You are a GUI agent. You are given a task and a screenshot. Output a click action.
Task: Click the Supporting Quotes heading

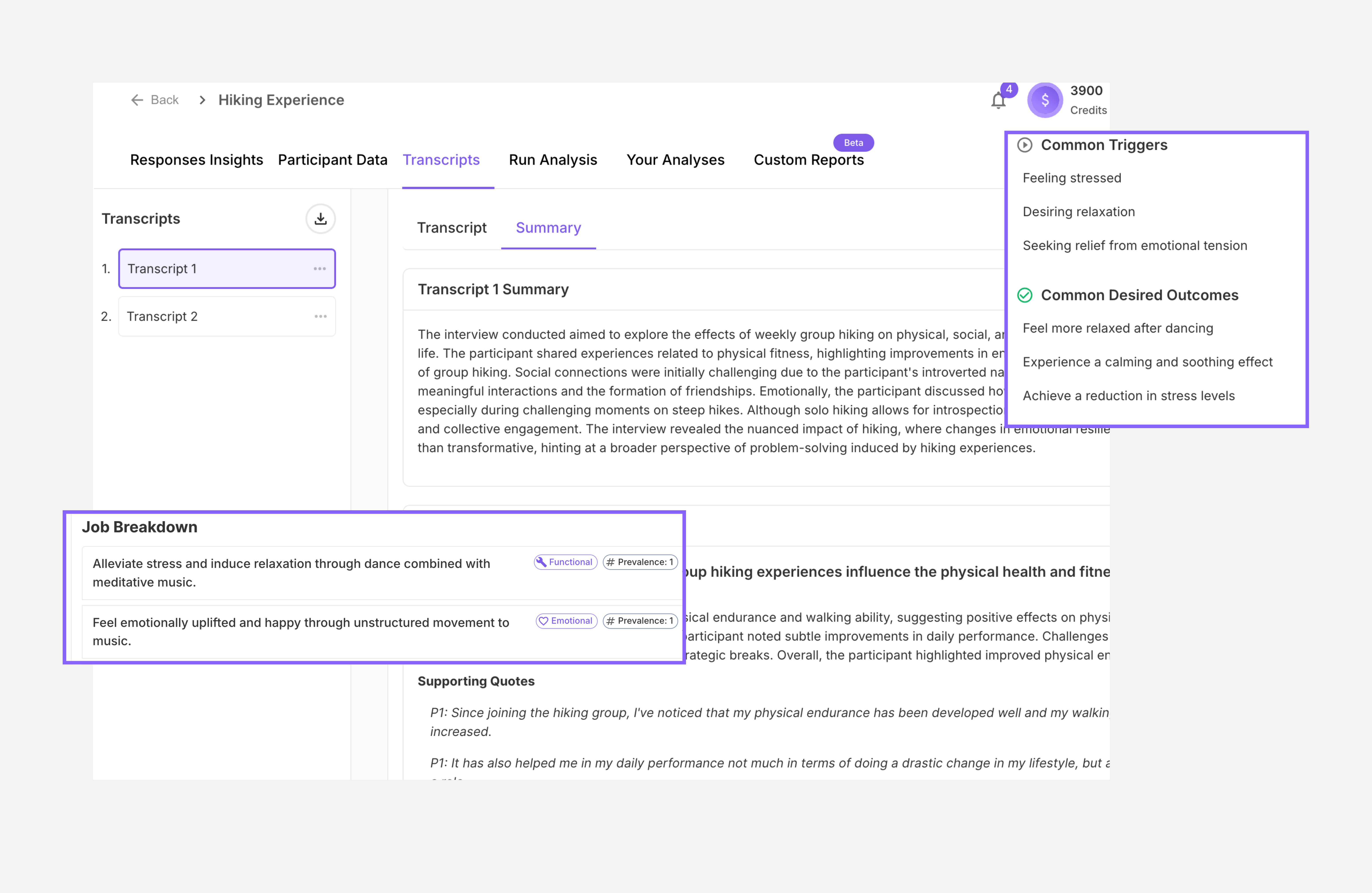(476, 682)
